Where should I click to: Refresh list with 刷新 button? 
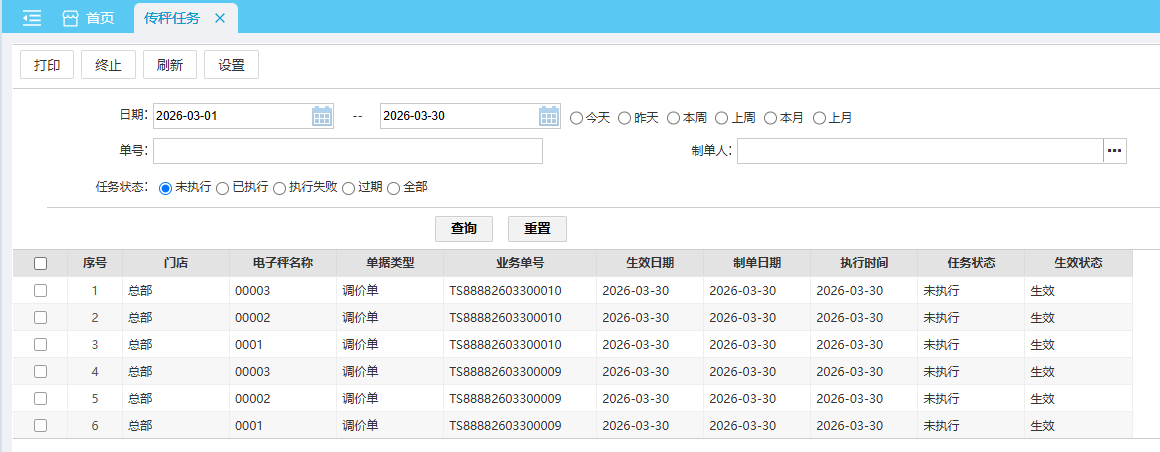point(170,65)
